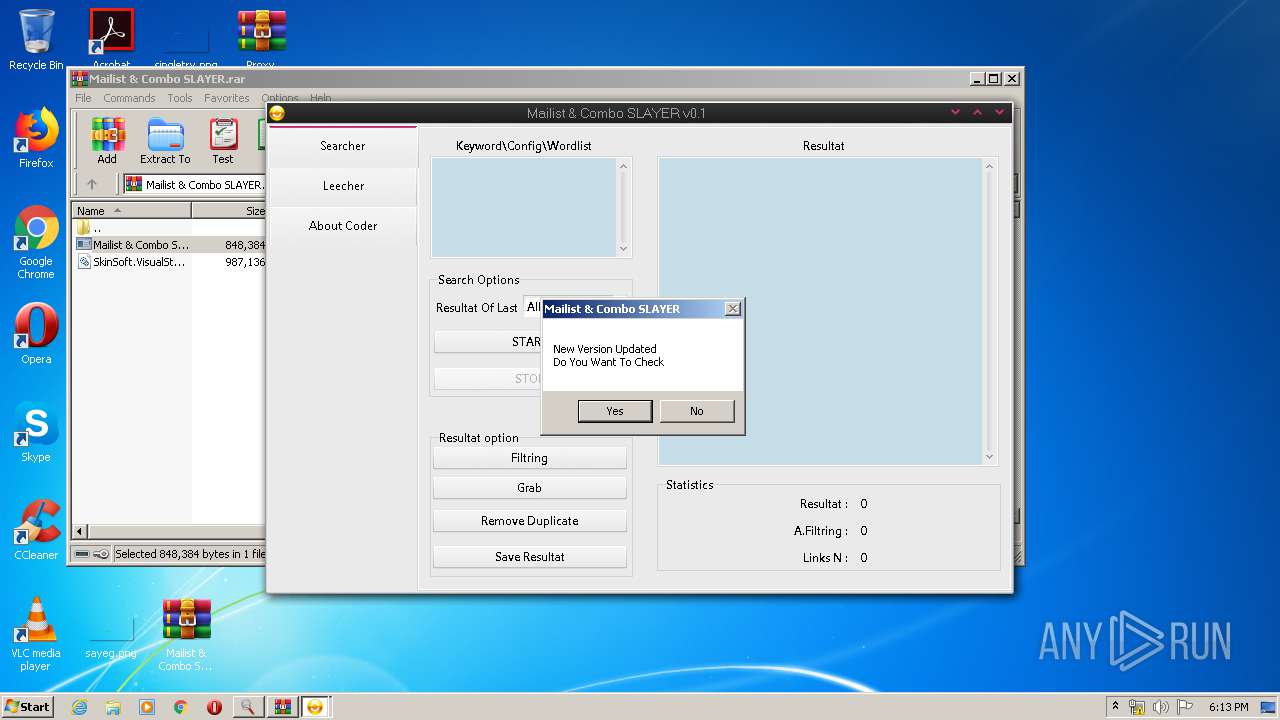
Task: Open Windows Explorer from the taskbar
Action: click(x=113, y=707)
